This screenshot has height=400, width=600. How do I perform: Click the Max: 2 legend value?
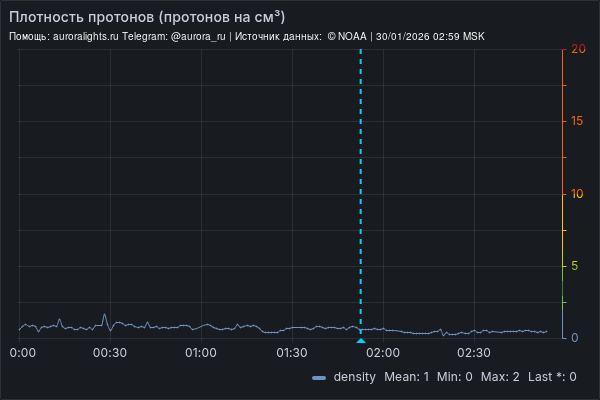click(500, 378)
